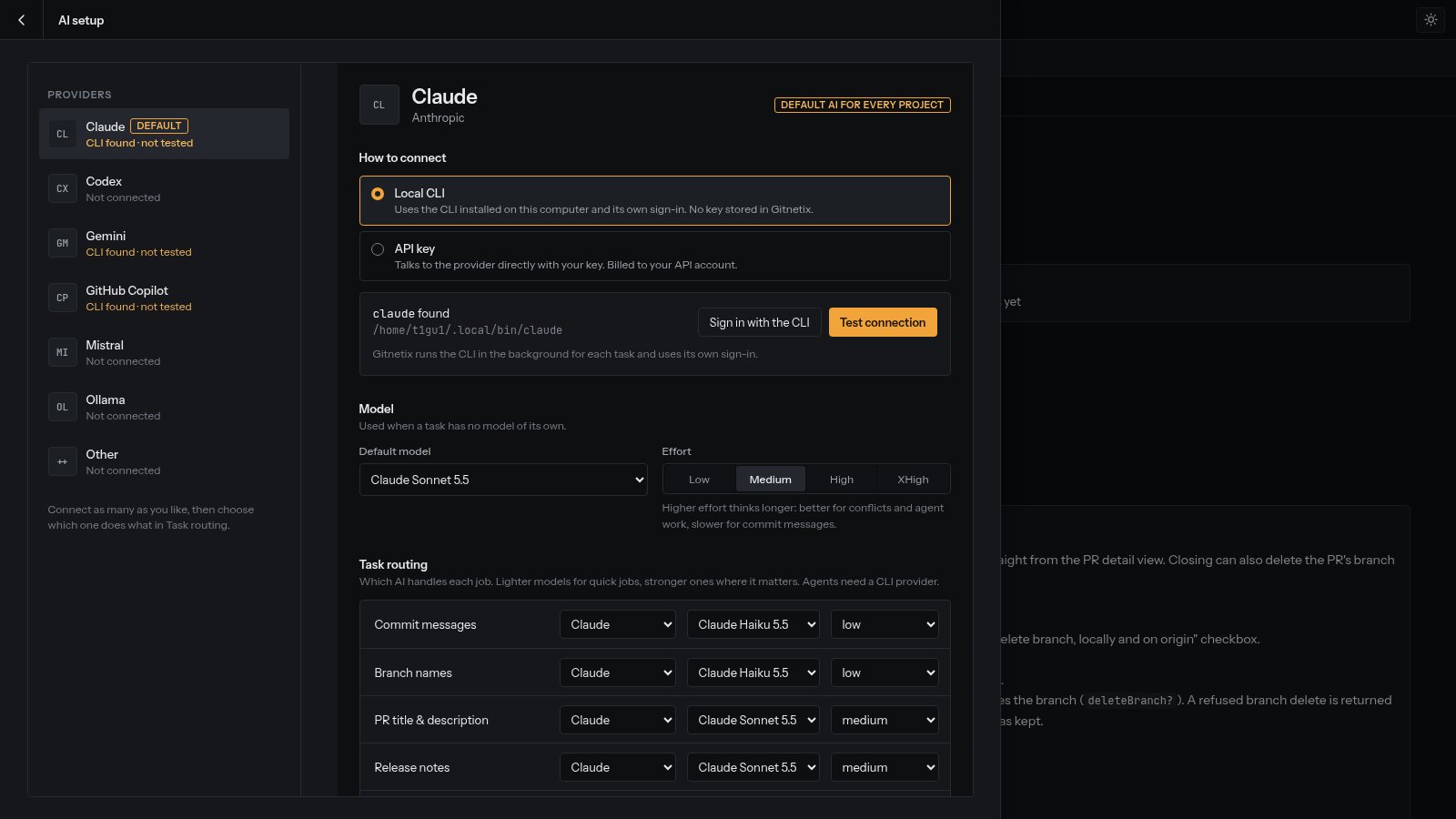The image size is (1456, 819).
Task: Click the AI setup page title
Action: pyautogui.click(x=81, y=20)
